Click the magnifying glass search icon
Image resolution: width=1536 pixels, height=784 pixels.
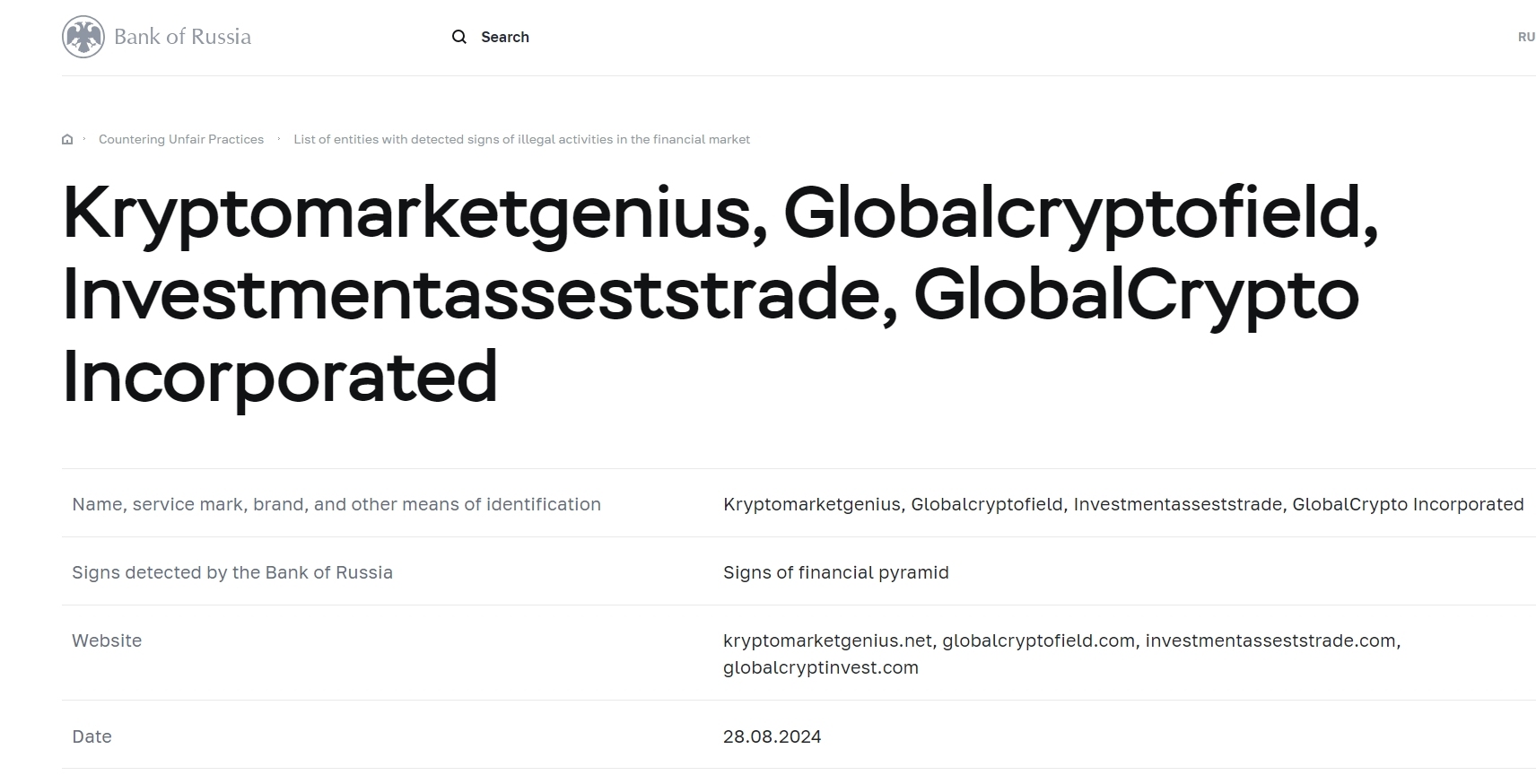coord(459,37)
